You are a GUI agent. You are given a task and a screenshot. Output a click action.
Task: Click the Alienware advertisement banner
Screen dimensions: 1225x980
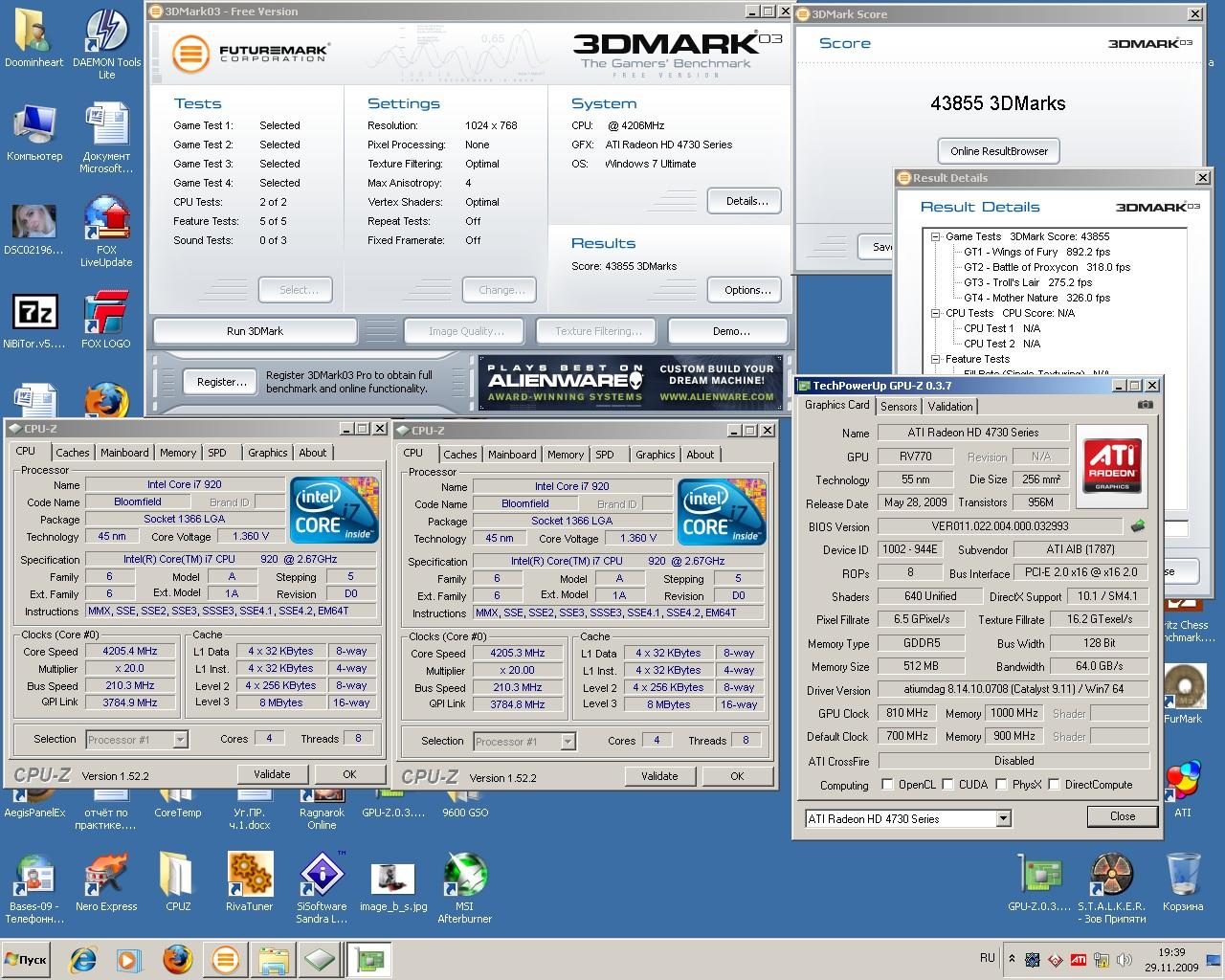[633, 383]
